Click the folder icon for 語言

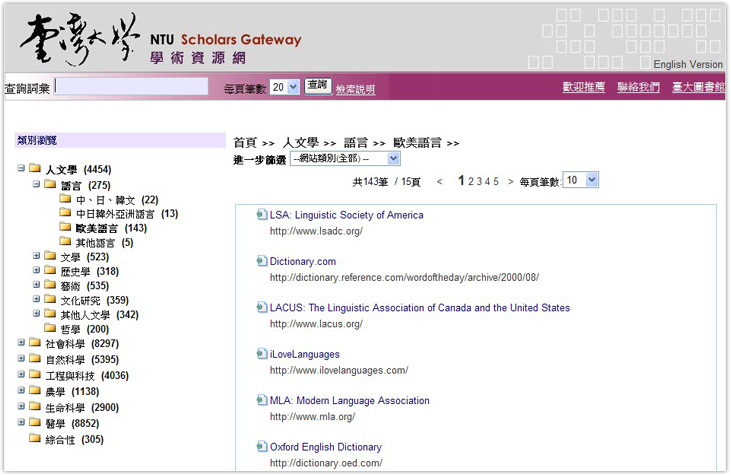[50, 184]
